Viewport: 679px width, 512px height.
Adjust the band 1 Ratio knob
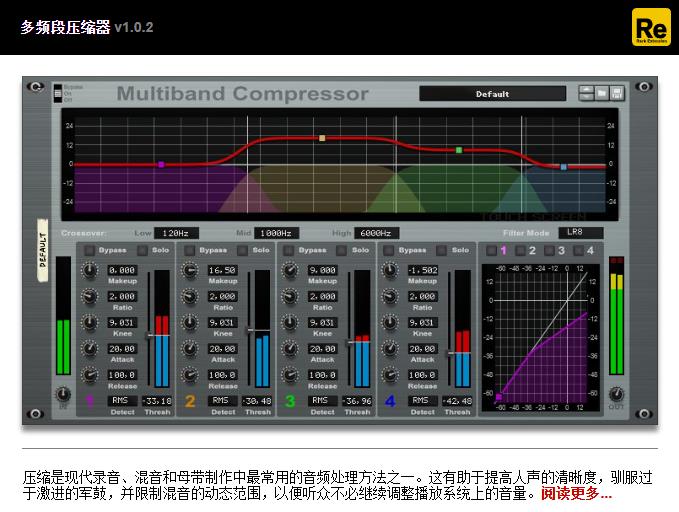pos(90,297)
